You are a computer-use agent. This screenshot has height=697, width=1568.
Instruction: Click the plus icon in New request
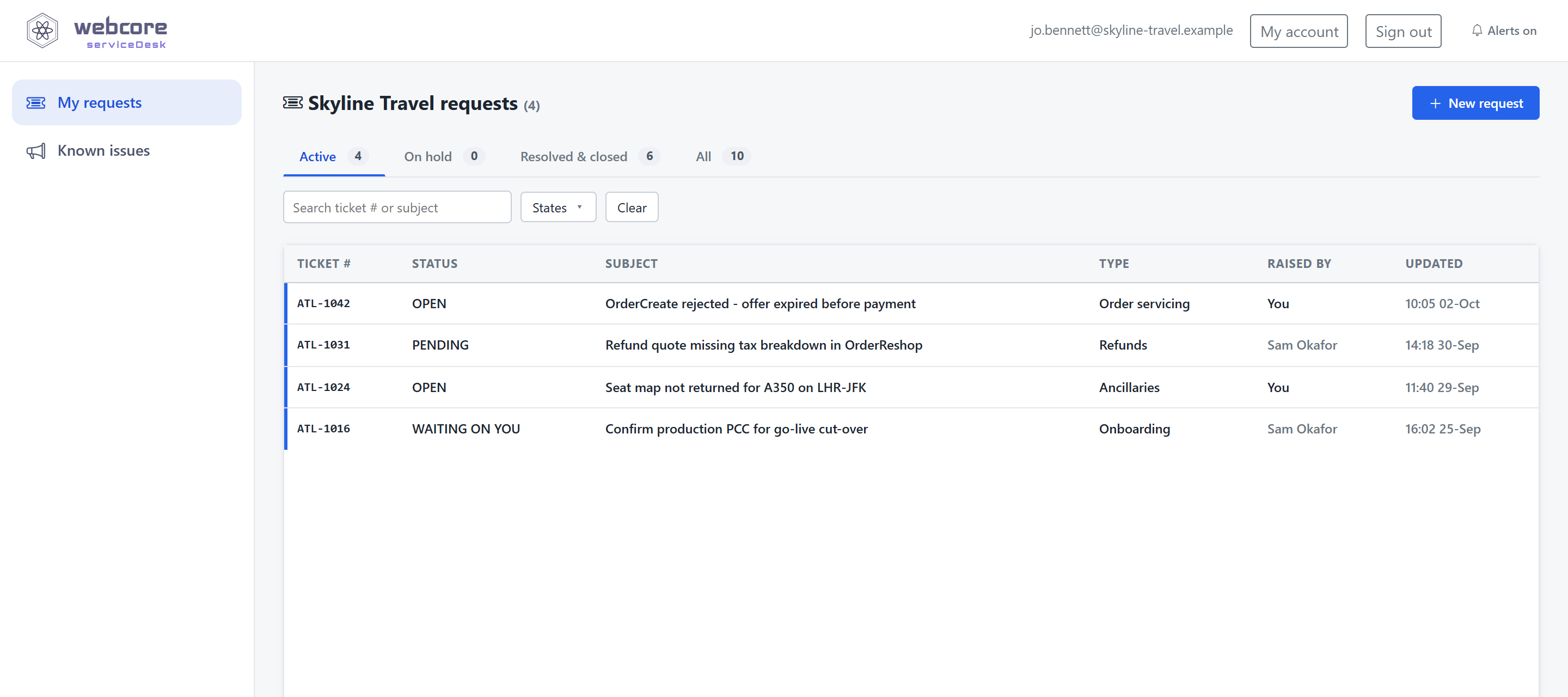tap(1435, 103)
